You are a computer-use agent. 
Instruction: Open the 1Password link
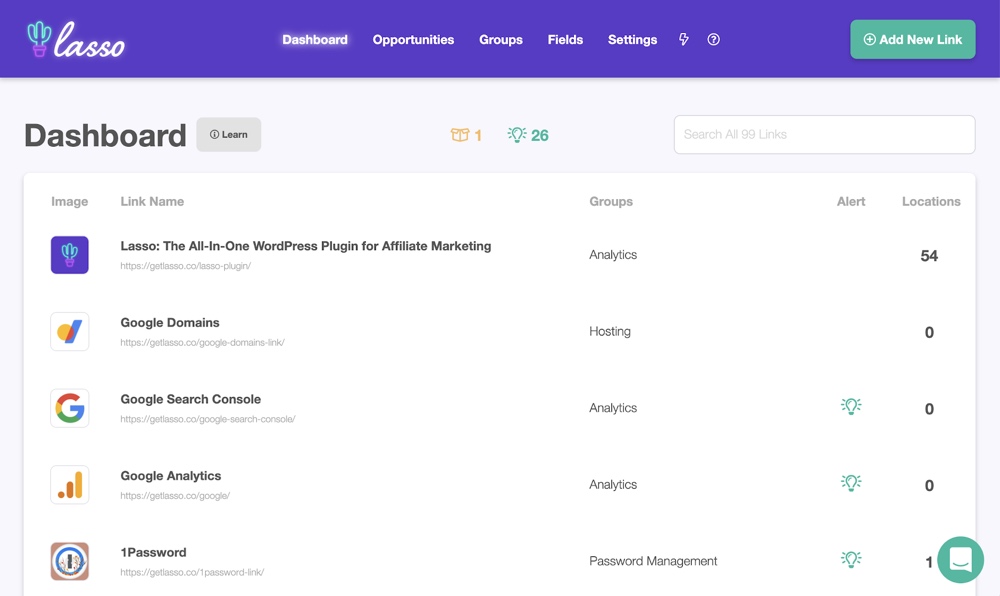153,552
